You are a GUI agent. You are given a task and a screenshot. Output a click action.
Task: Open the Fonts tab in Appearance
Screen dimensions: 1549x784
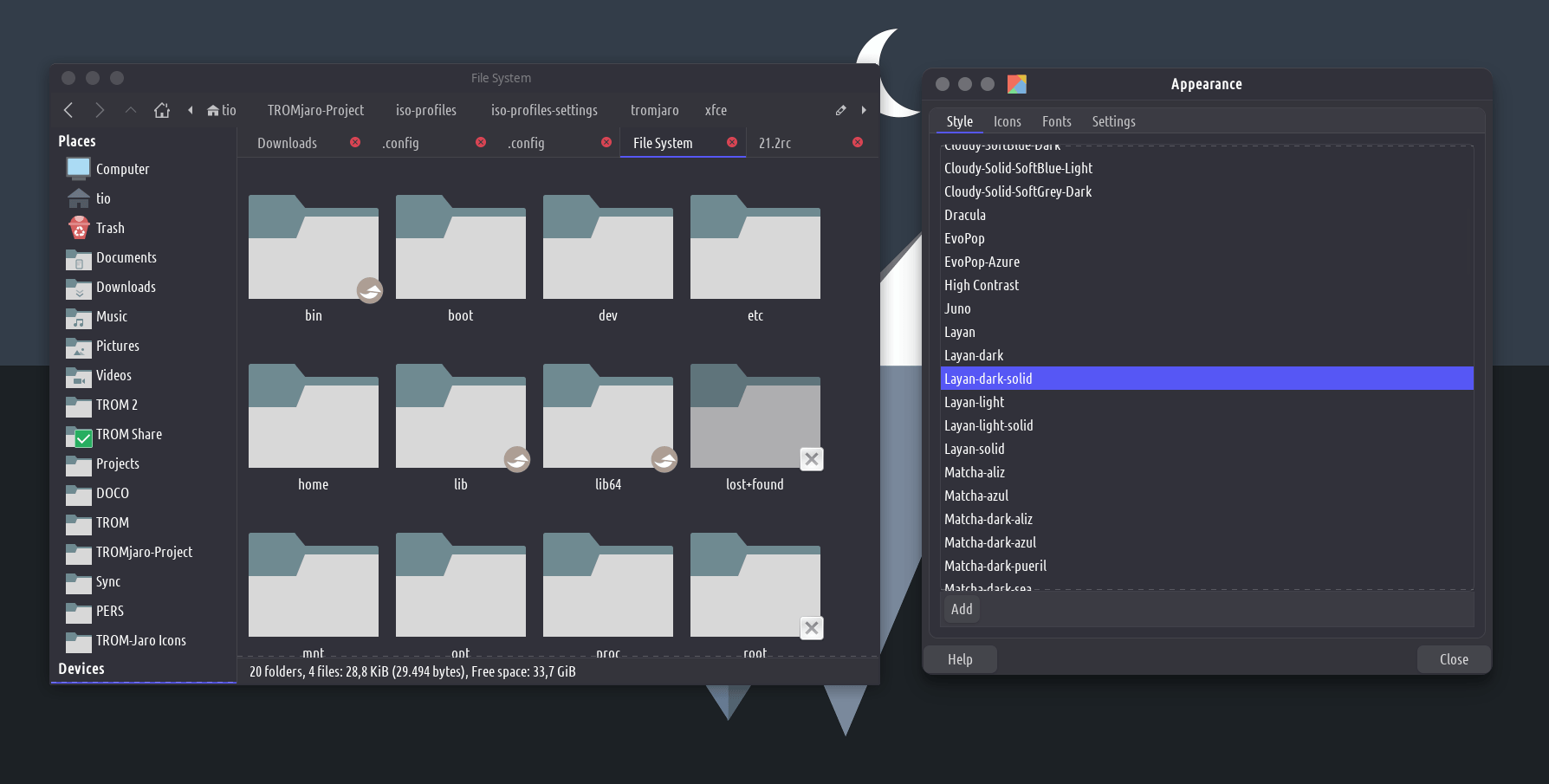pyautogui.click(x=1056, y=121)
